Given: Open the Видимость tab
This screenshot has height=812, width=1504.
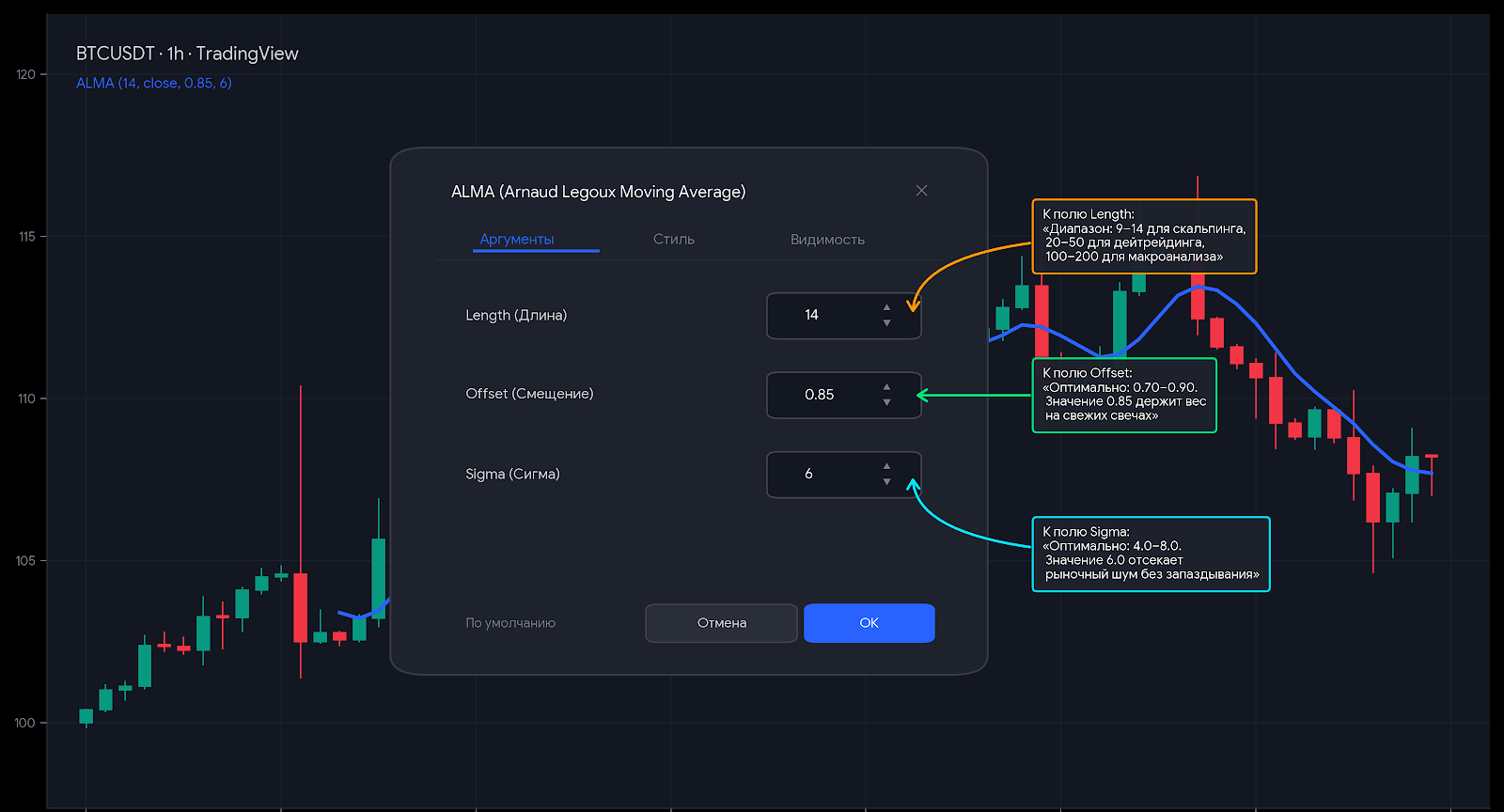Looking at the screenshot, I should click(x=827, y=240).
